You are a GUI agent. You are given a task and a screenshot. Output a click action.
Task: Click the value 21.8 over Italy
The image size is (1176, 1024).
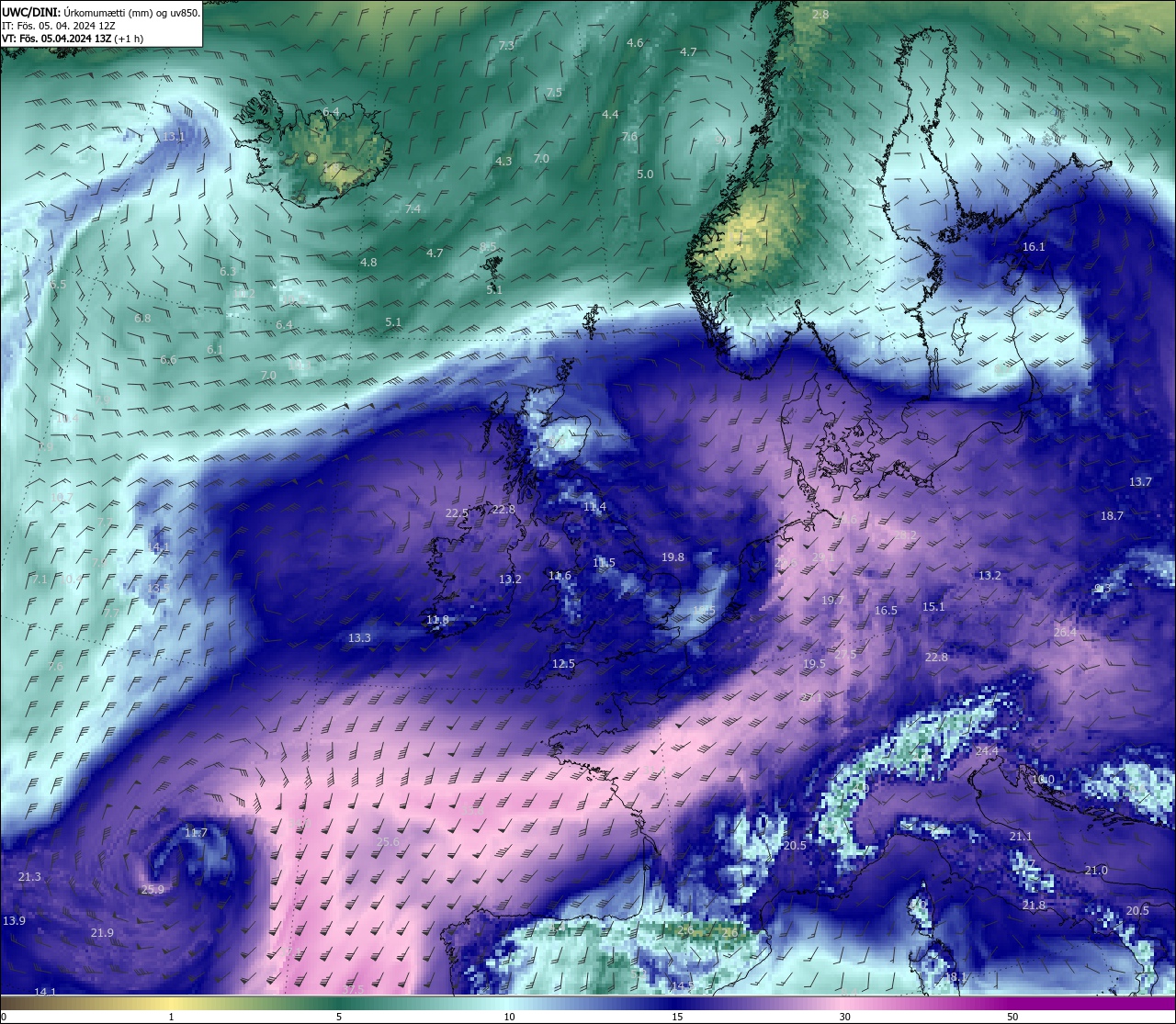tap(1034, 906)
